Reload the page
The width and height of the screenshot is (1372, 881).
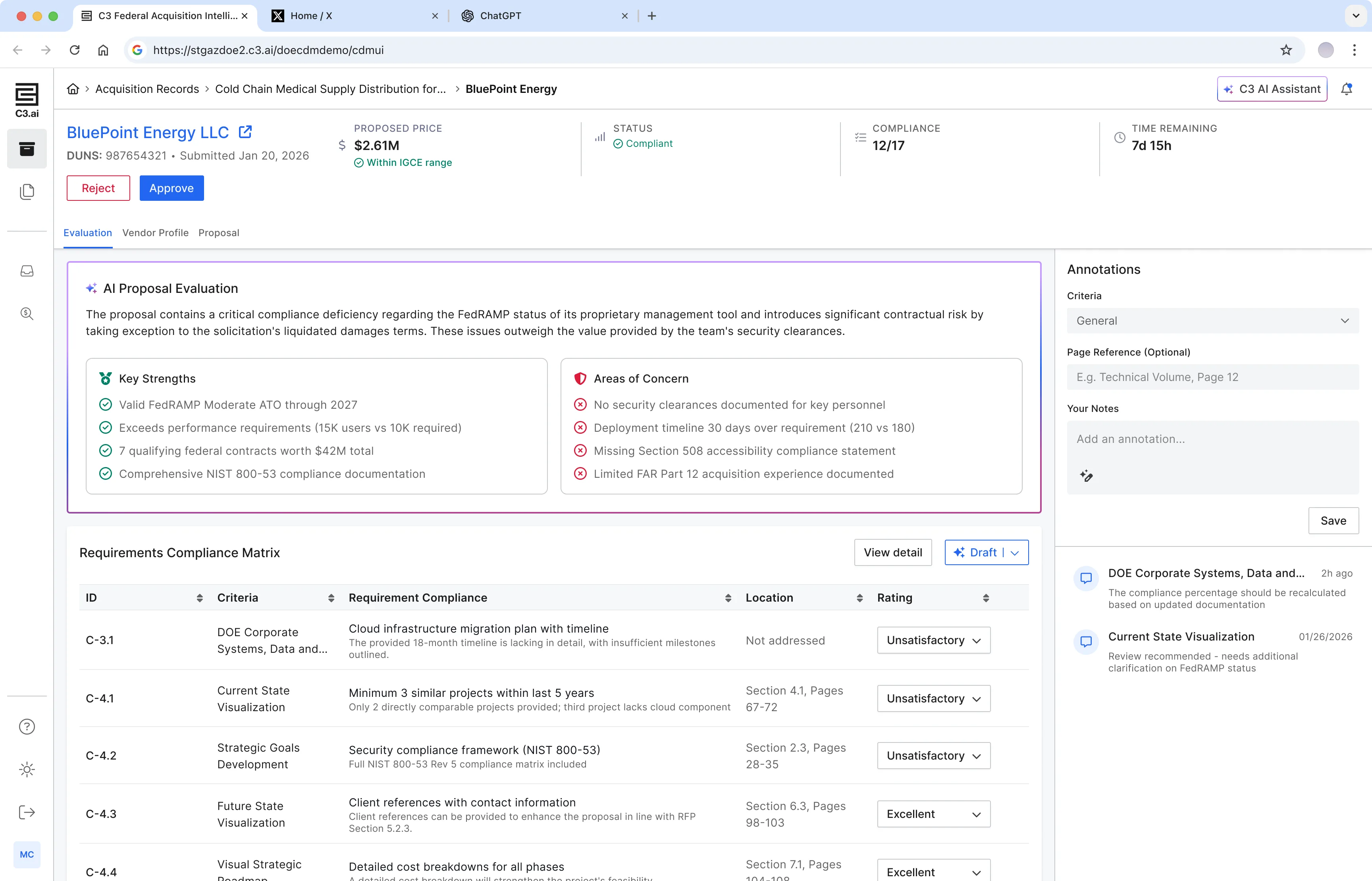(x=74, y=50)
